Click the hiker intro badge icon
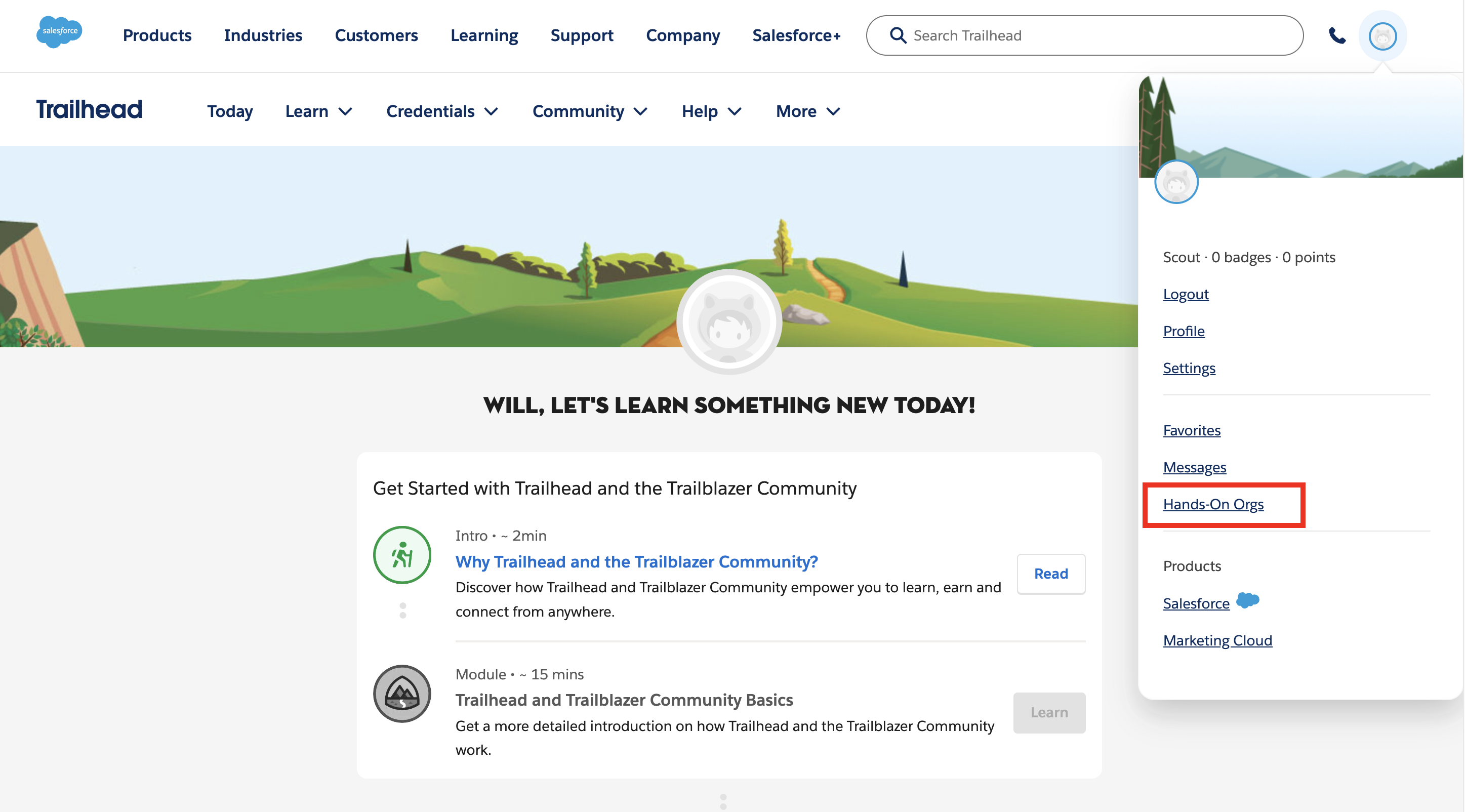 pos(402,555)
